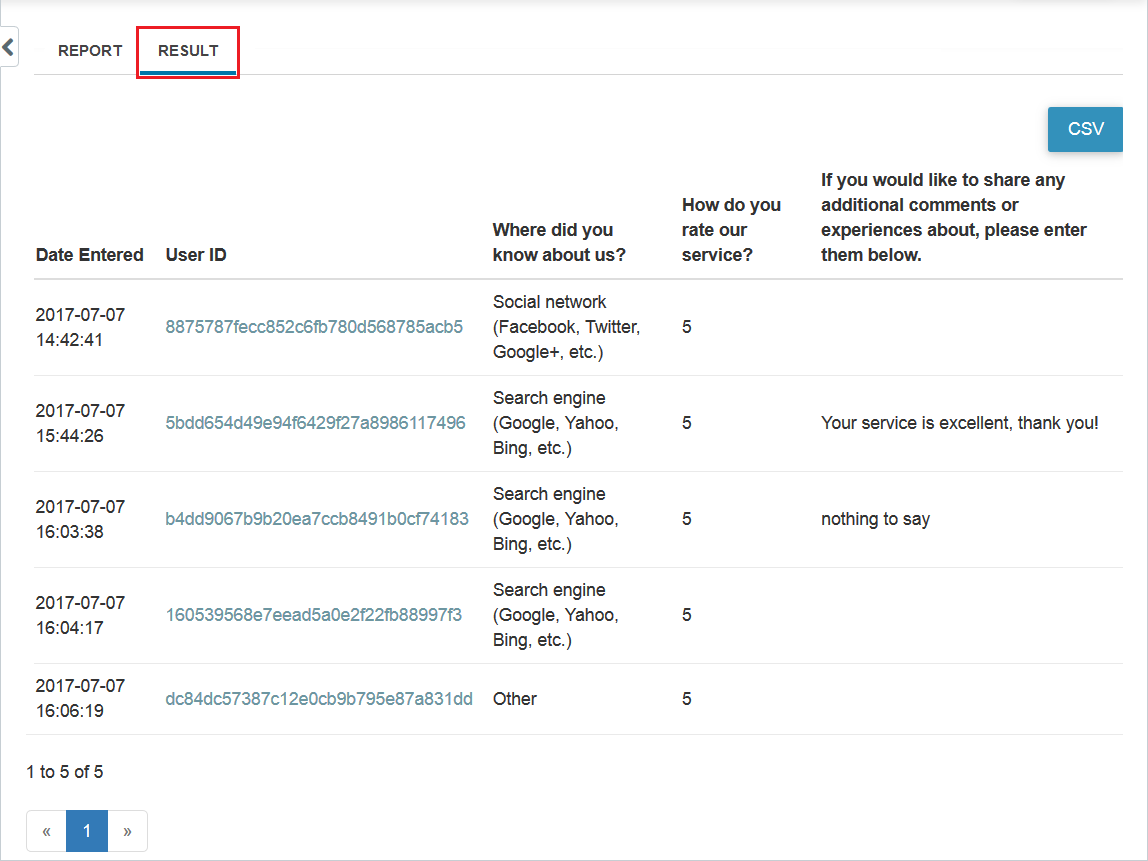Go to previous page with « button

point(46,831)
